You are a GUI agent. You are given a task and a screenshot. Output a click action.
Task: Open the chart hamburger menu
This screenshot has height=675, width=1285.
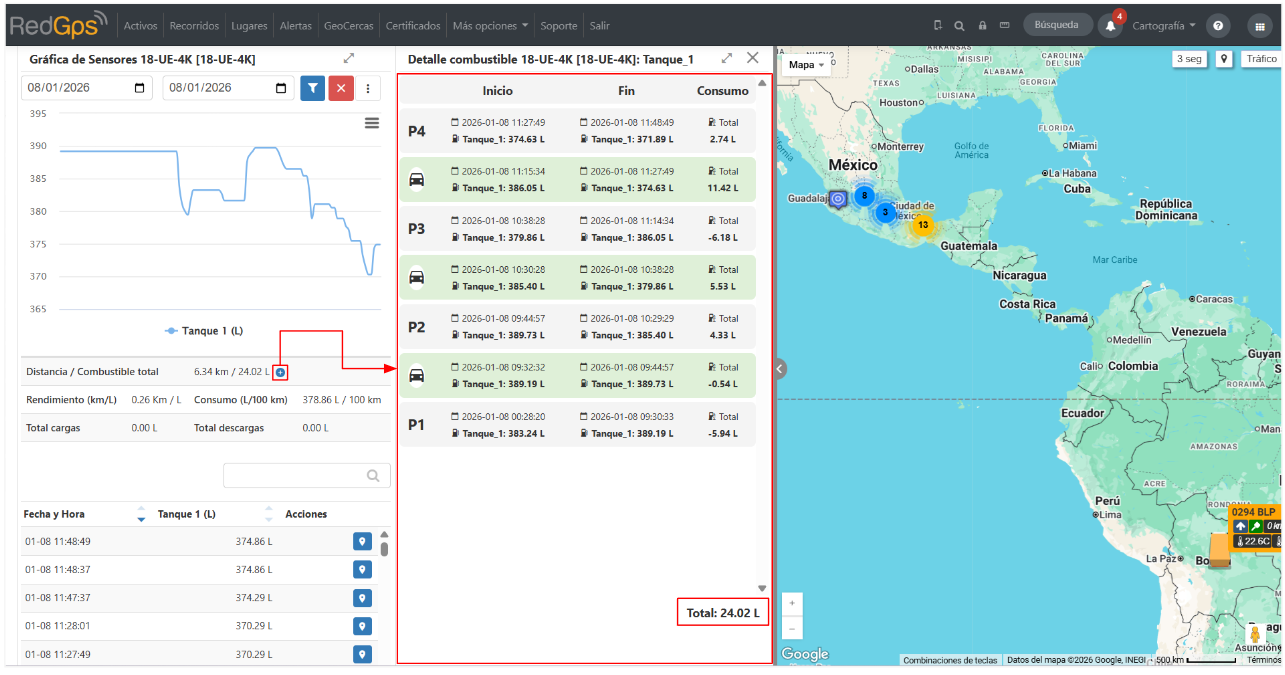coord(372,123)
